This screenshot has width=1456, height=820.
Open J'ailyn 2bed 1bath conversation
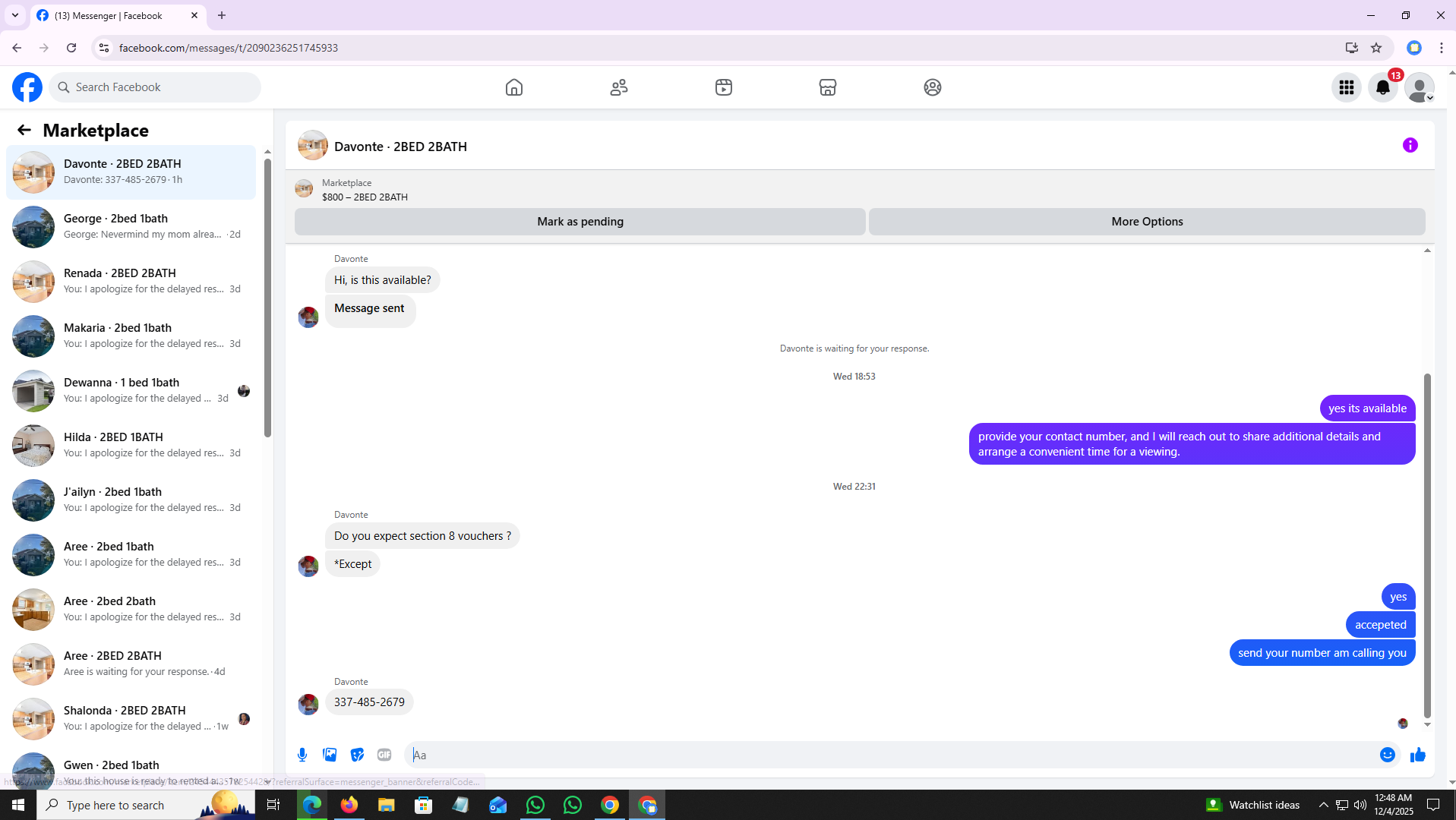pos(131,500)
